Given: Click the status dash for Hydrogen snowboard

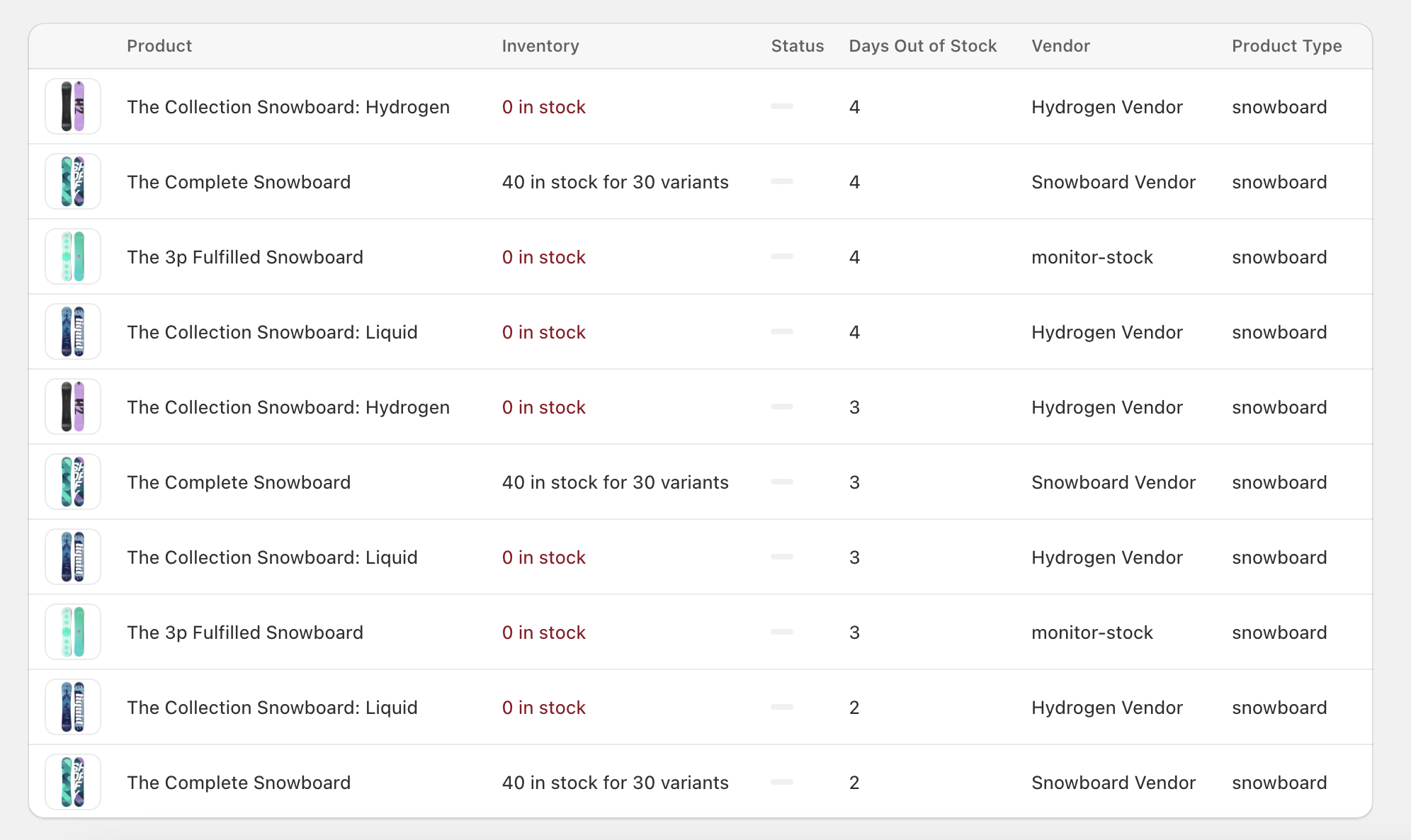Looking at the screenshot, I should 781,106.
